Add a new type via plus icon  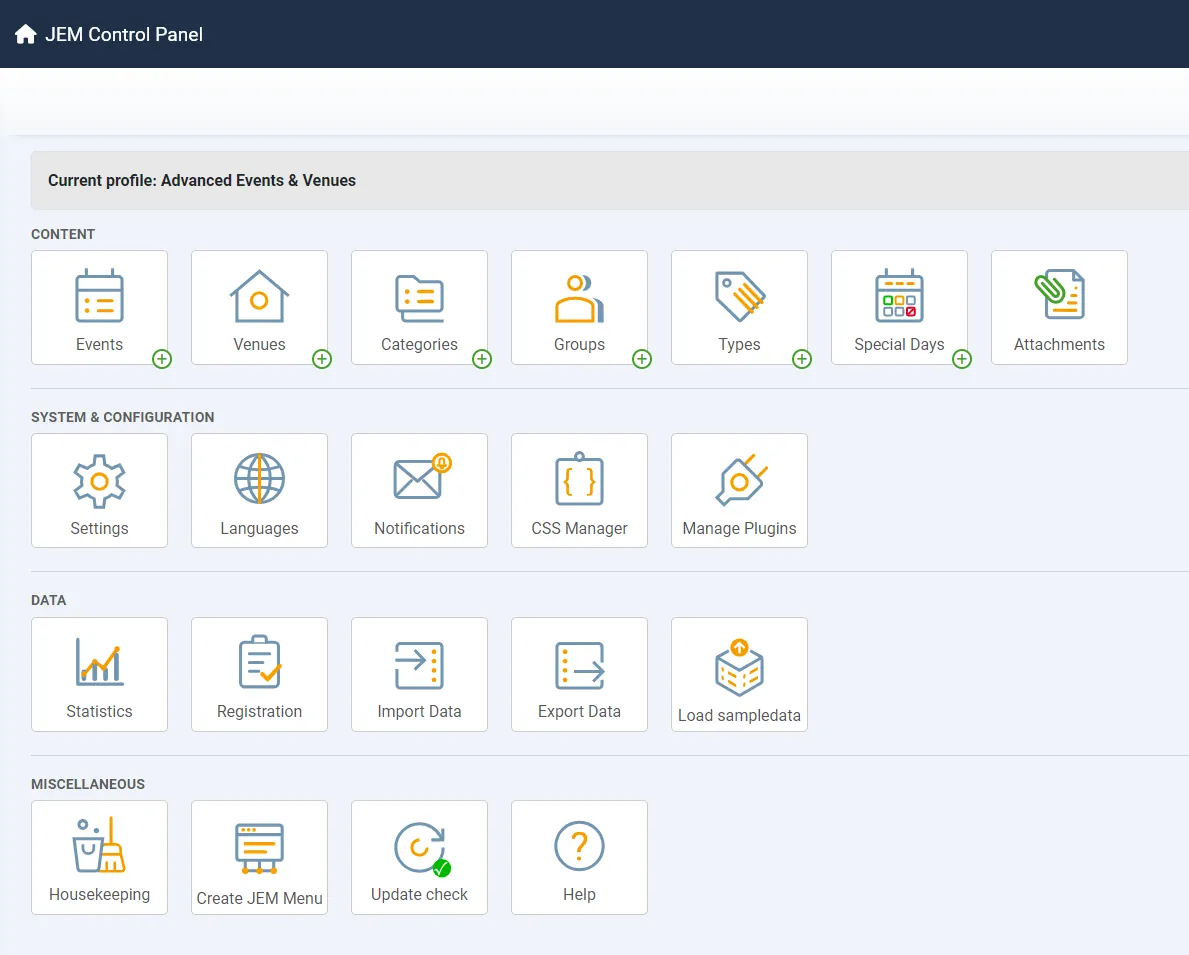point(802,359)
